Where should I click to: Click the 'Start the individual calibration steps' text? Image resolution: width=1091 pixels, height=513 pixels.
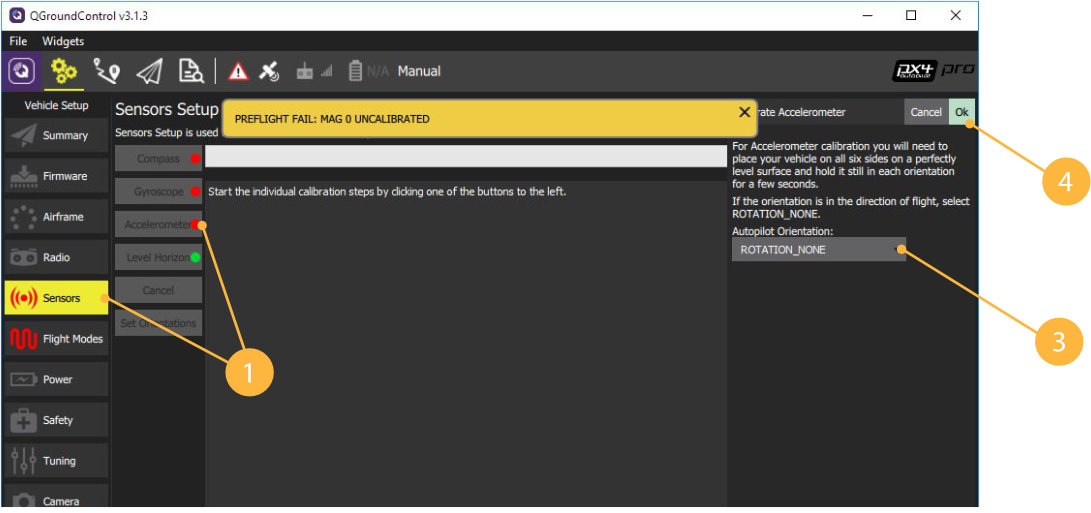(387, 191)
